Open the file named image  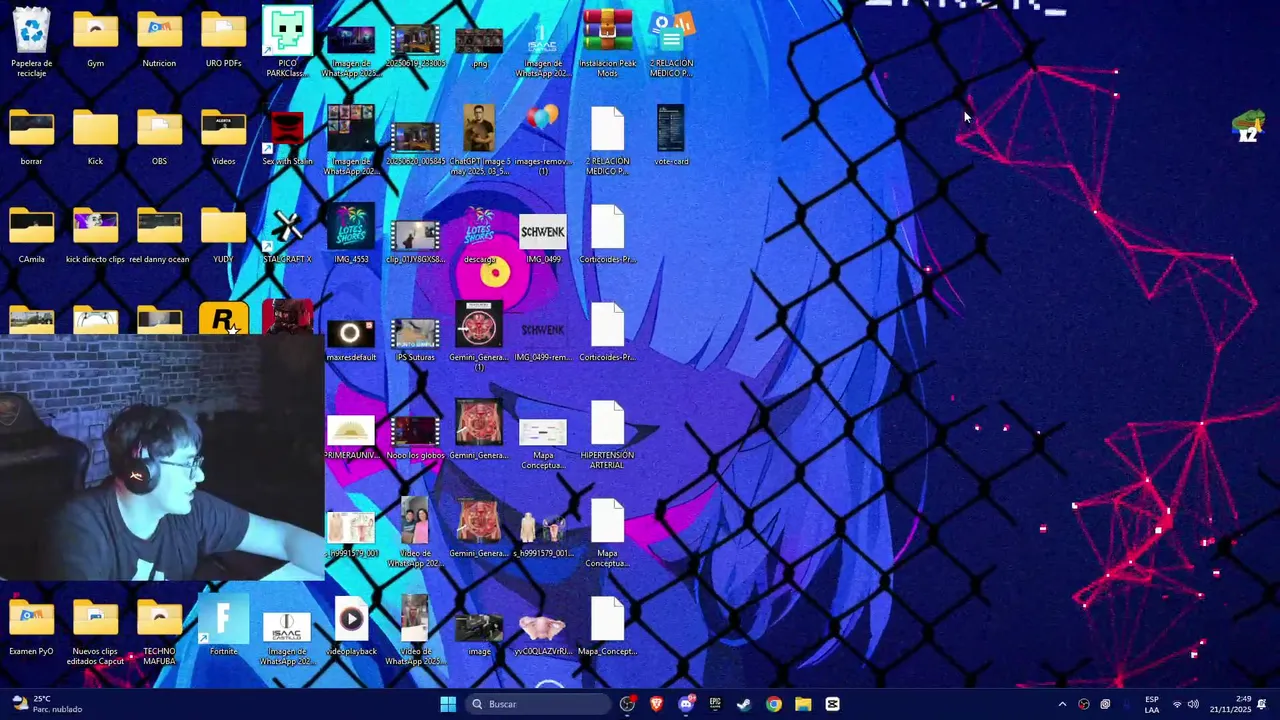pos(479,634)
